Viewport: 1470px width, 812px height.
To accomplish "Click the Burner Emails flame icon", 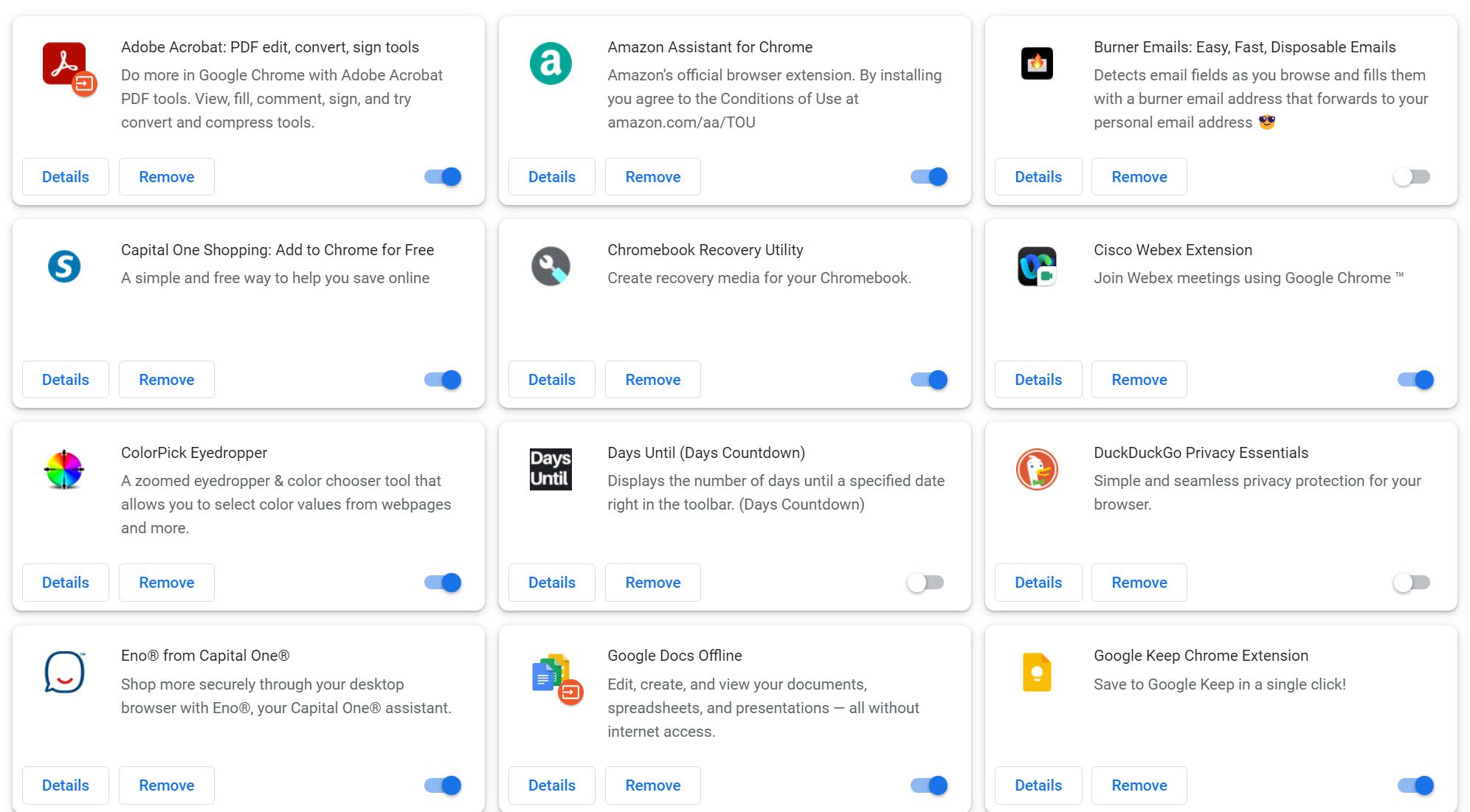I will click(x=1037, y=63).
